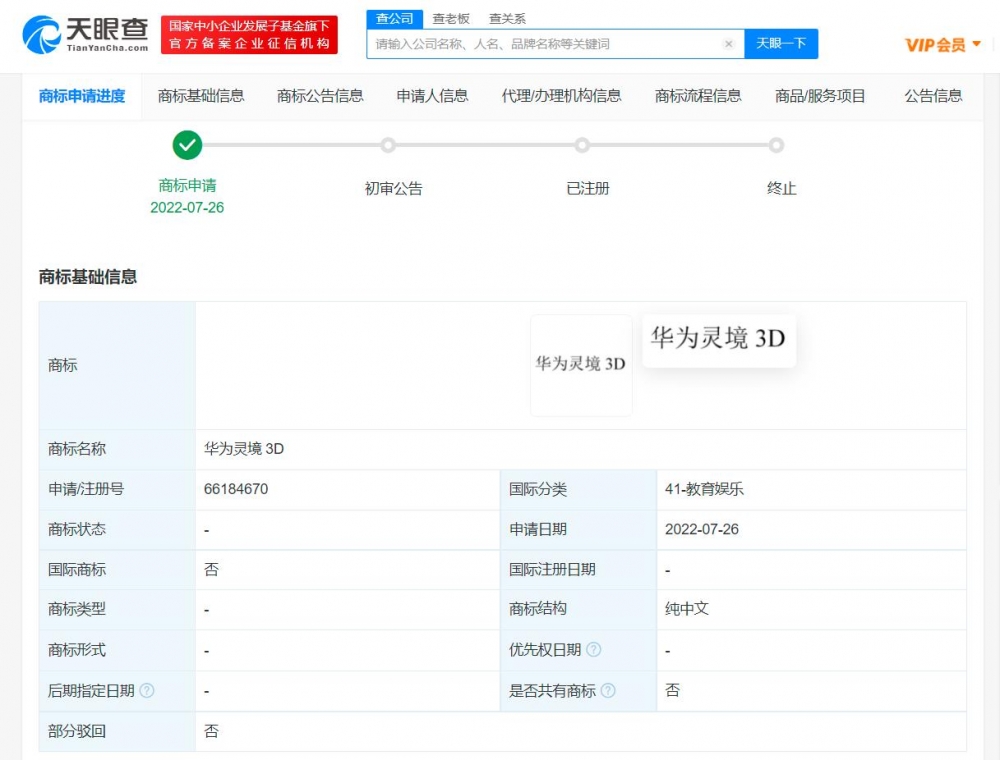
Task: Click the 申请/注册号 row label
Action: click(117, 490)
